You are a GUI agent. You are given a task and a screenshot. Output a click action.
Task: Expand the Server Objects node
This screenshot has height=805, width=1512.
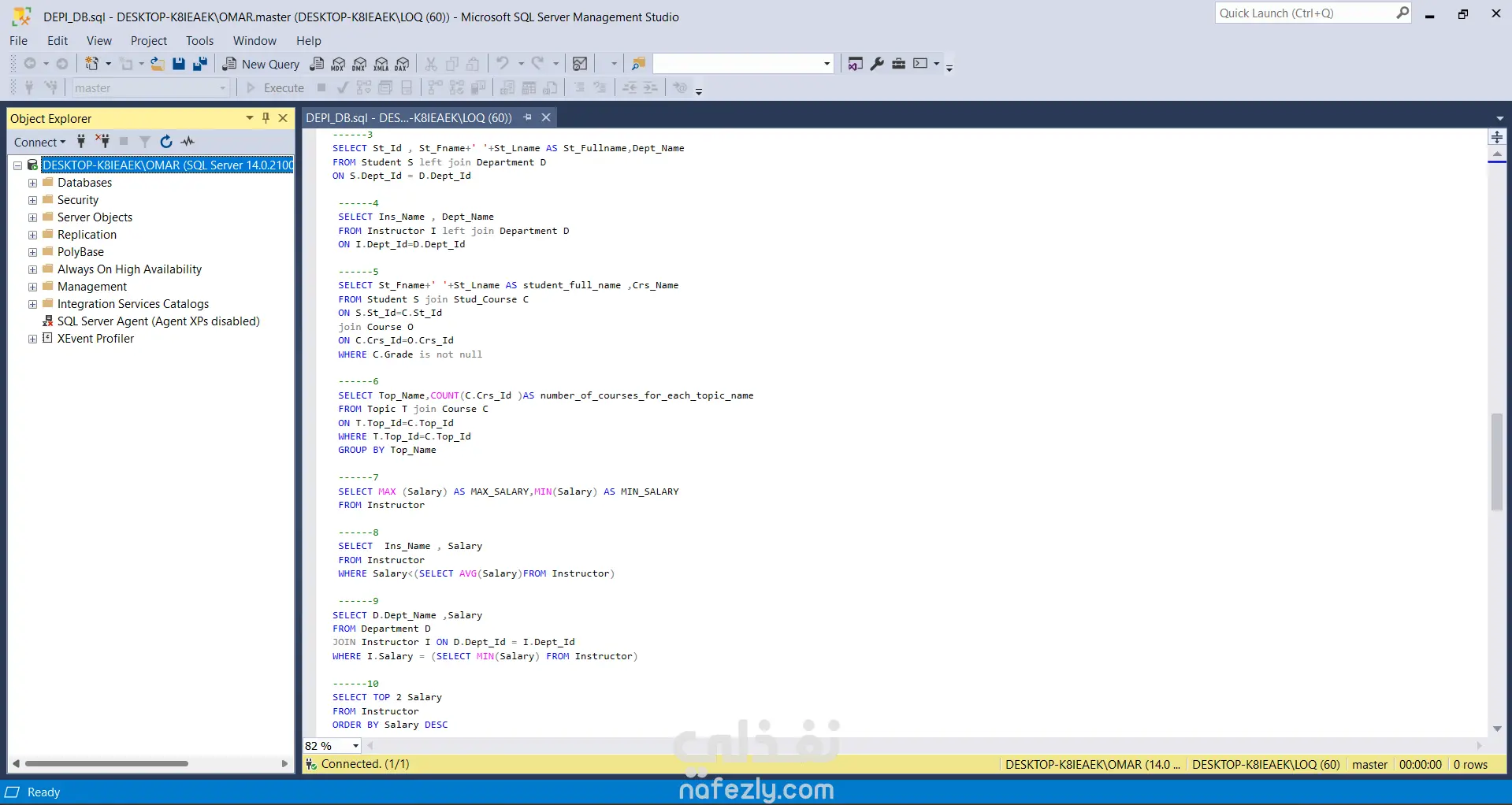(x=32, y=217)
